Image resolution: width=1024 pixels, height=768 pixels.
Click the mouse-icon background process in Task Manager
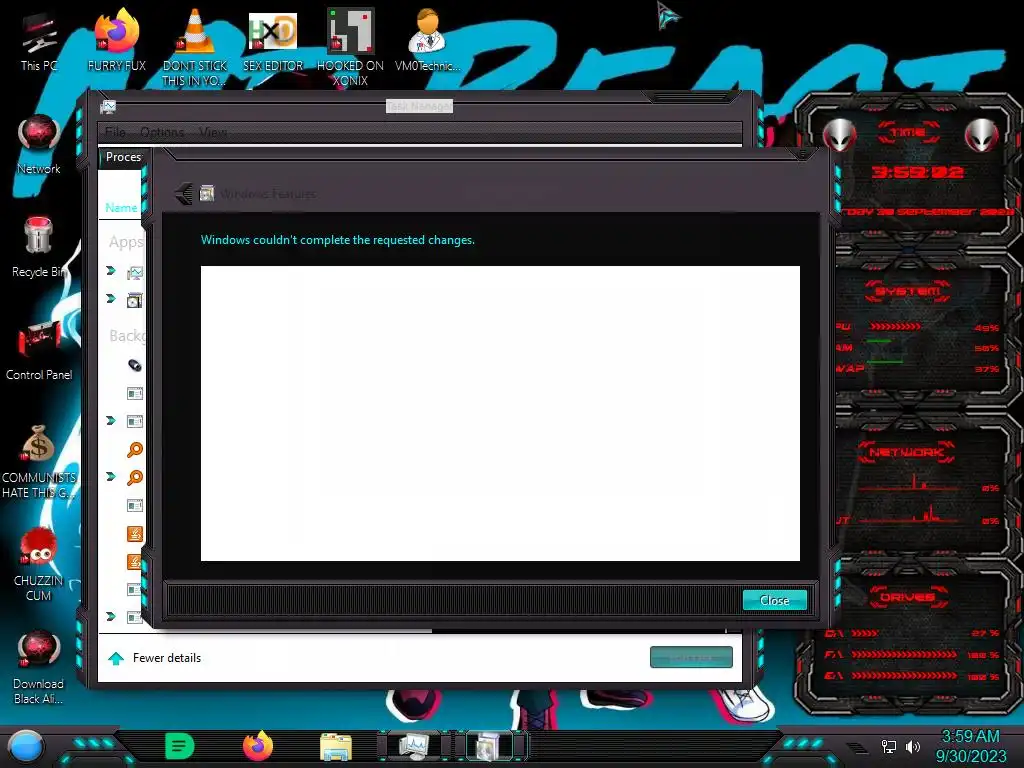[x=135, y=365]
